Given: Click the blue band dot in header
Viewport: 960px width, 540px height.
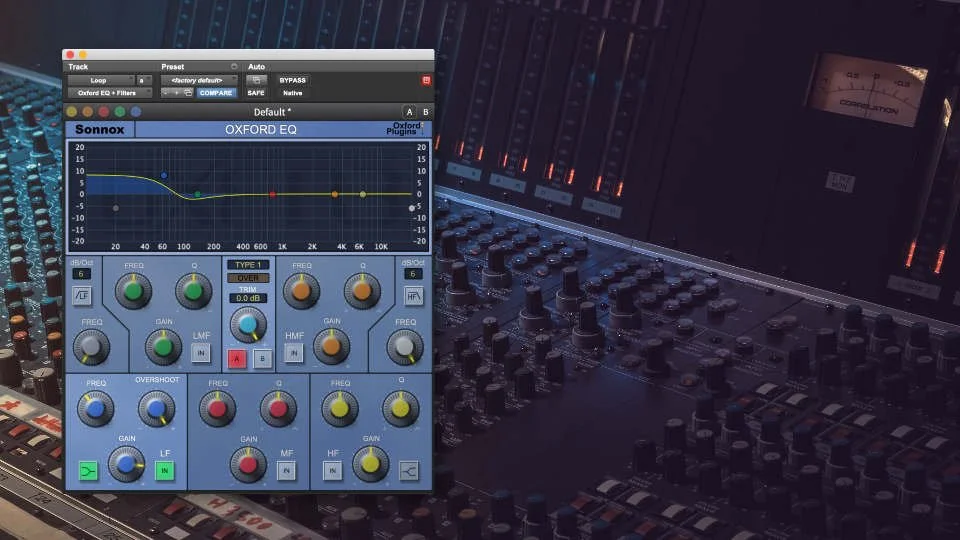Looking at the screenshot, I should click(x=136, y=111).
